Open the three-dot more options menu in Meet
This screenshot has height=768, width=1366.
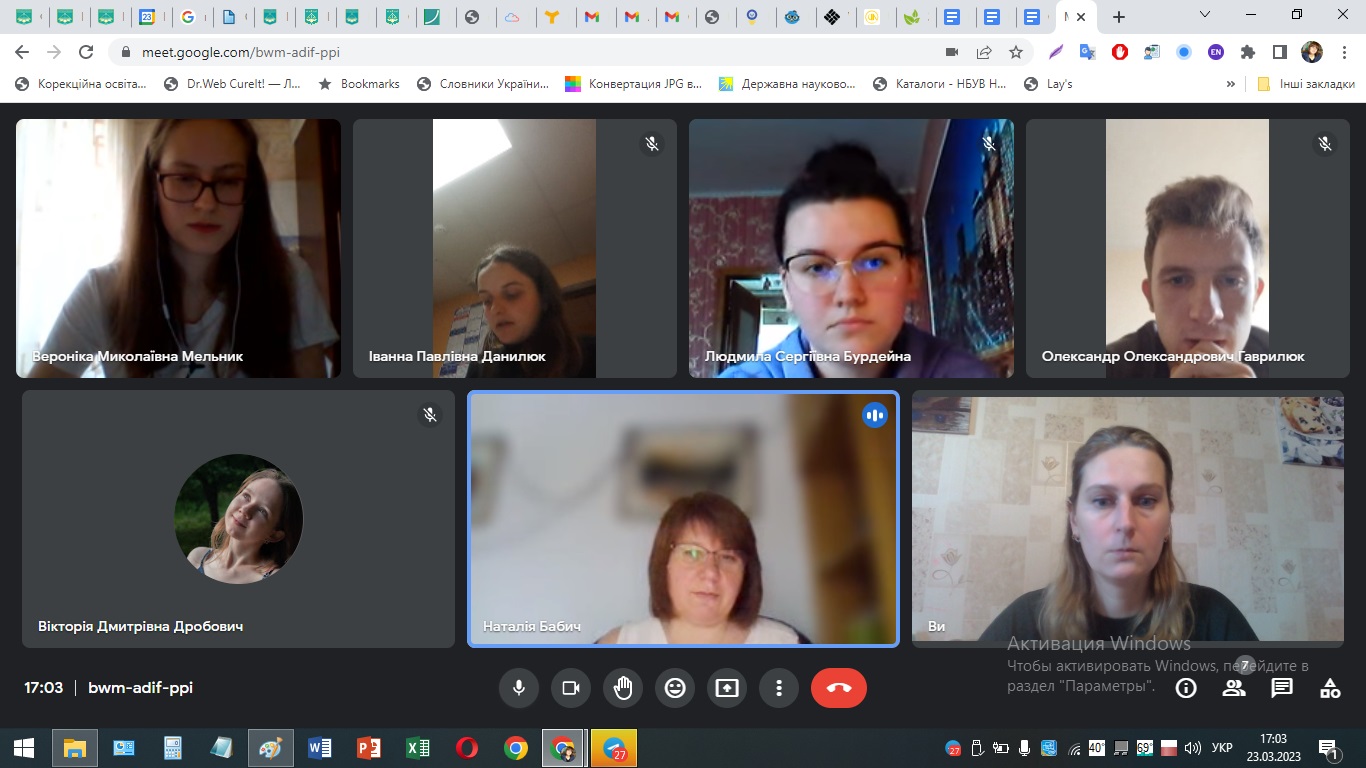tap(779, 688)
